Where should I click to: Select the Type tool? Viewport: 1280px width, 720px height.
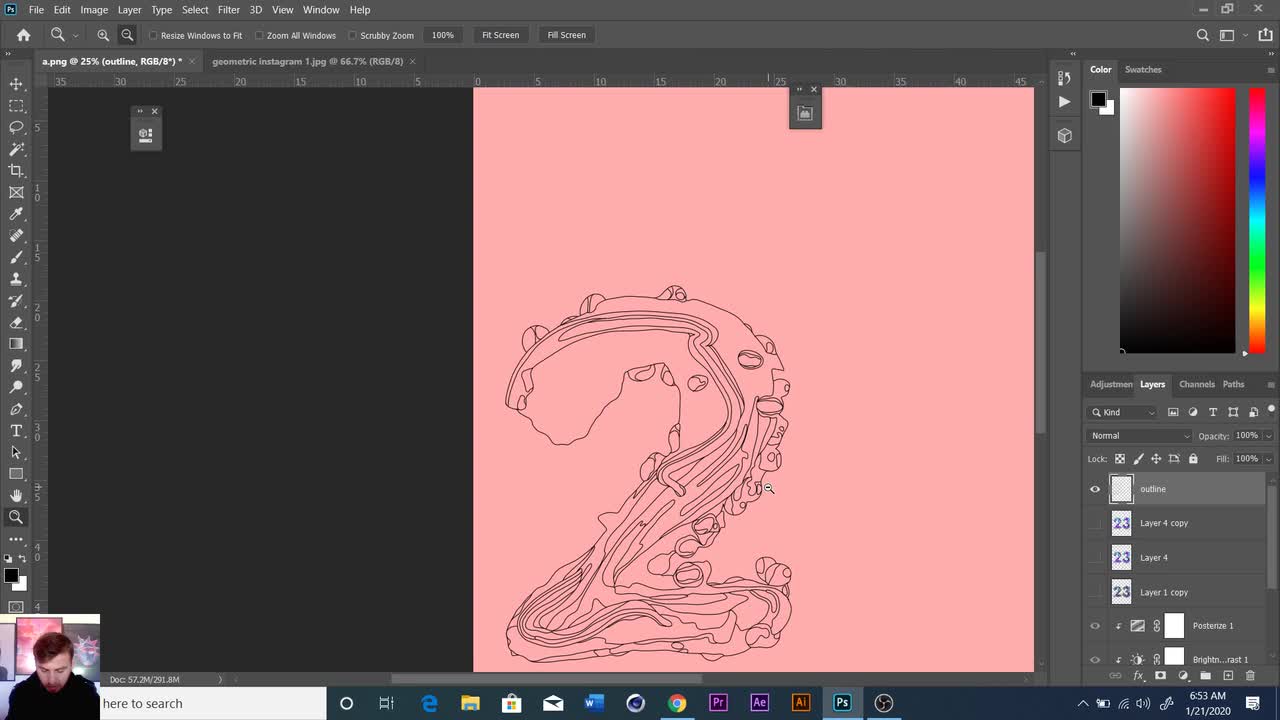pos(16,430)
